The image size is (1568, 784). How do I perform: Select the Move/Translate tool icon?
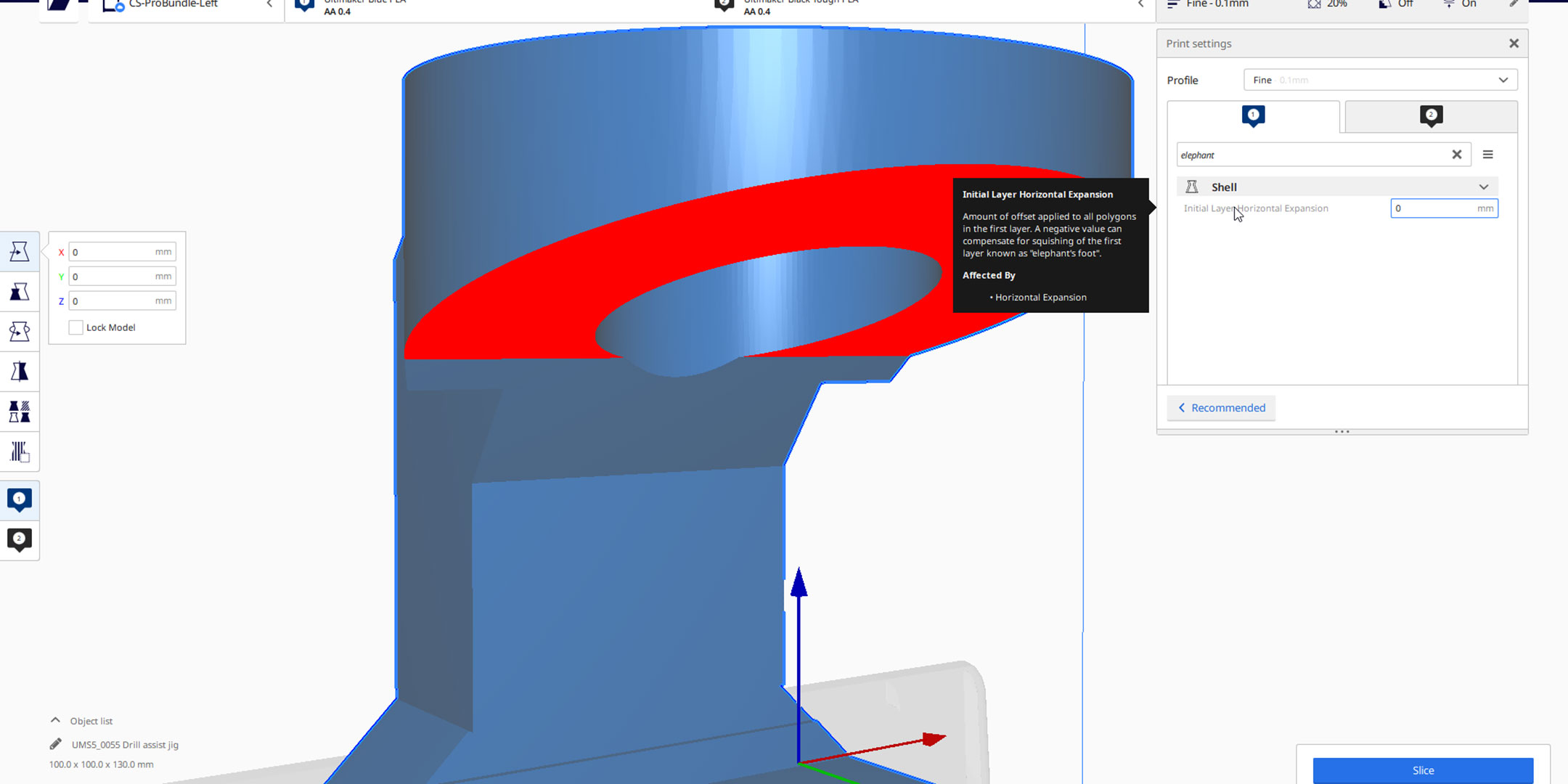(x=19, y=250)
